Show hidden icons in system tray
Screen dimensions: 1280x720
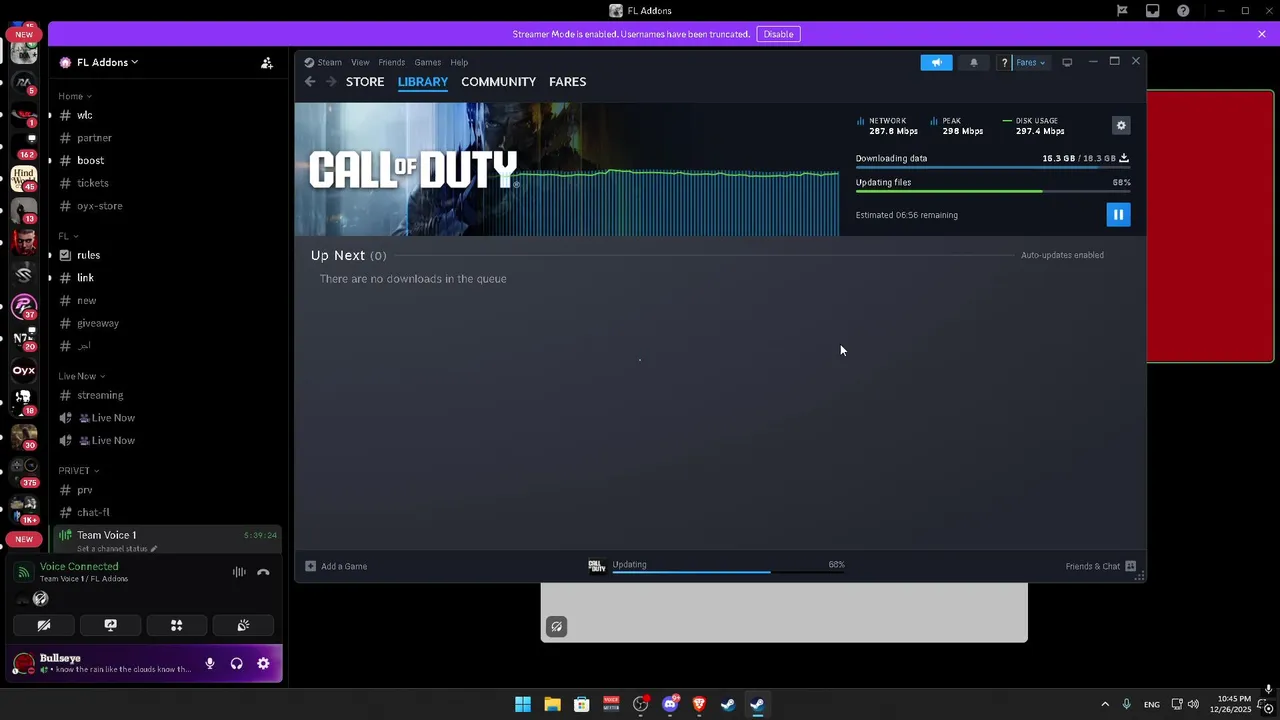1105,704
